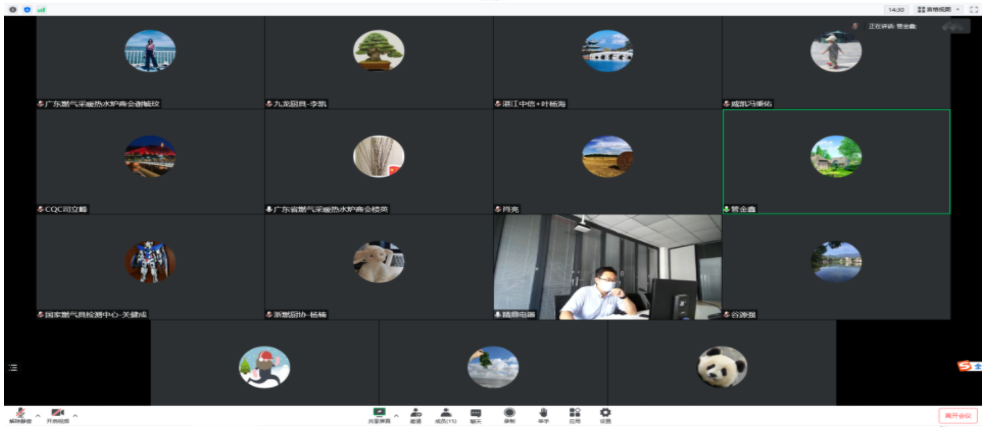This screenshot has width=982, height=427.
Task: Enter fullscreen mode from top-right corner
Action: [973, 9]
